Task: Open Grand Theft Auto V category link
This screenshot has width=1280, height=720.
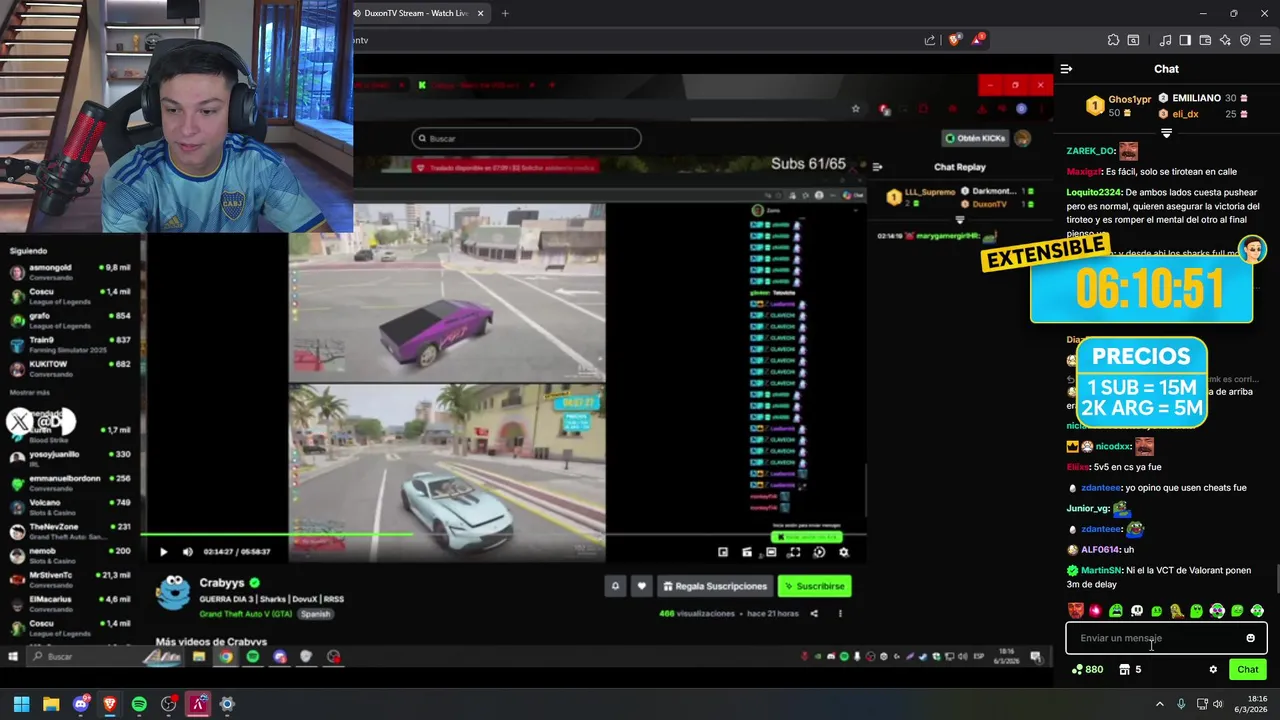Action: point(246,614)
